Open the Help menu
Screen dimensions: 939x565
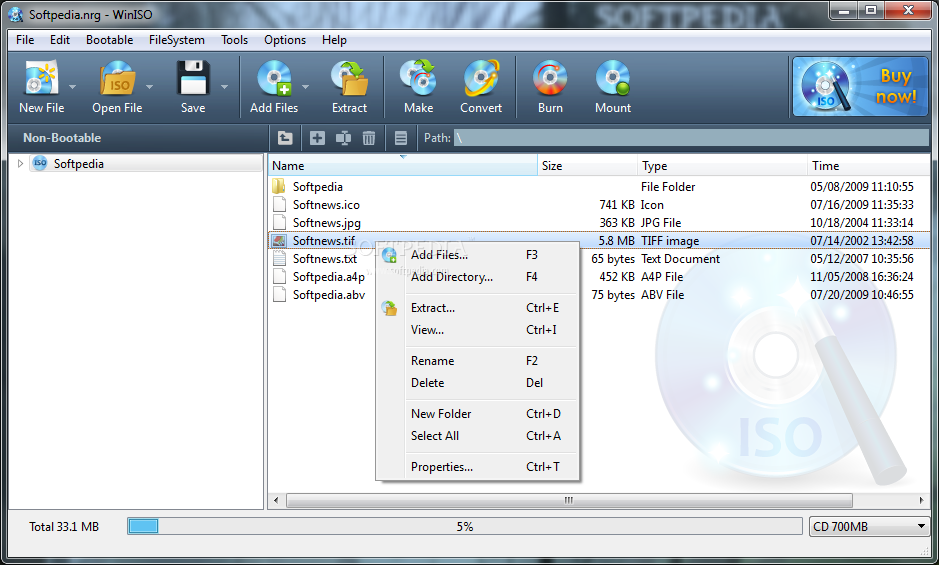[334, 40]
